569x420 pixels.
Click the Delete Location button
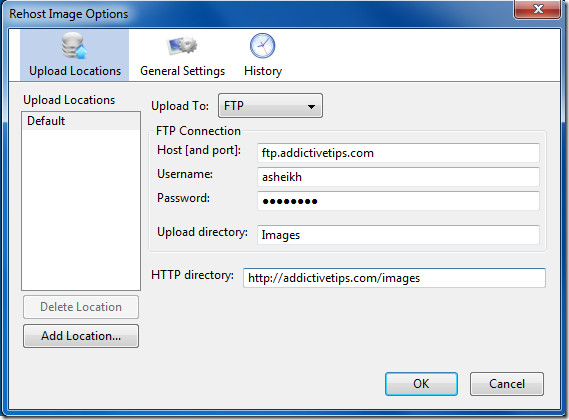pos(81,307)
